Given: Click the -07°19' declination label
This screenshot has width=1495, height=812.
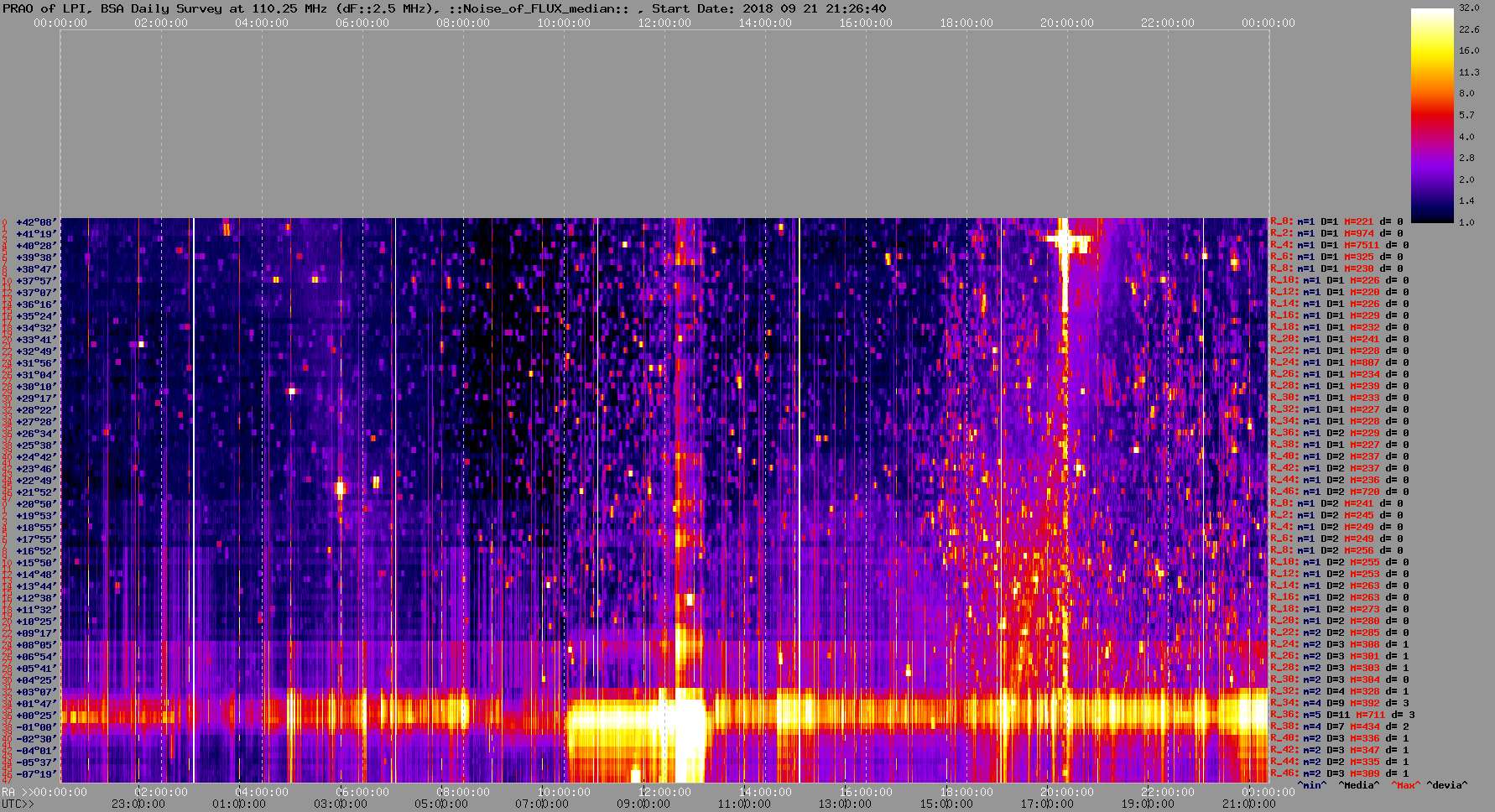Looking at the screenshot, I should click(36, 774).
